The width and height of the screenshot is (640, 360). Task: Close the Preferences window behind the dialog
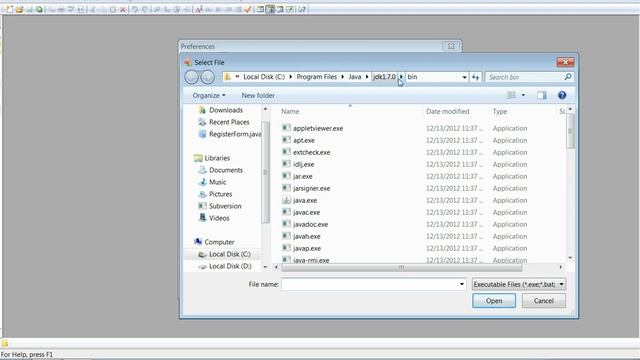(451, 46)
